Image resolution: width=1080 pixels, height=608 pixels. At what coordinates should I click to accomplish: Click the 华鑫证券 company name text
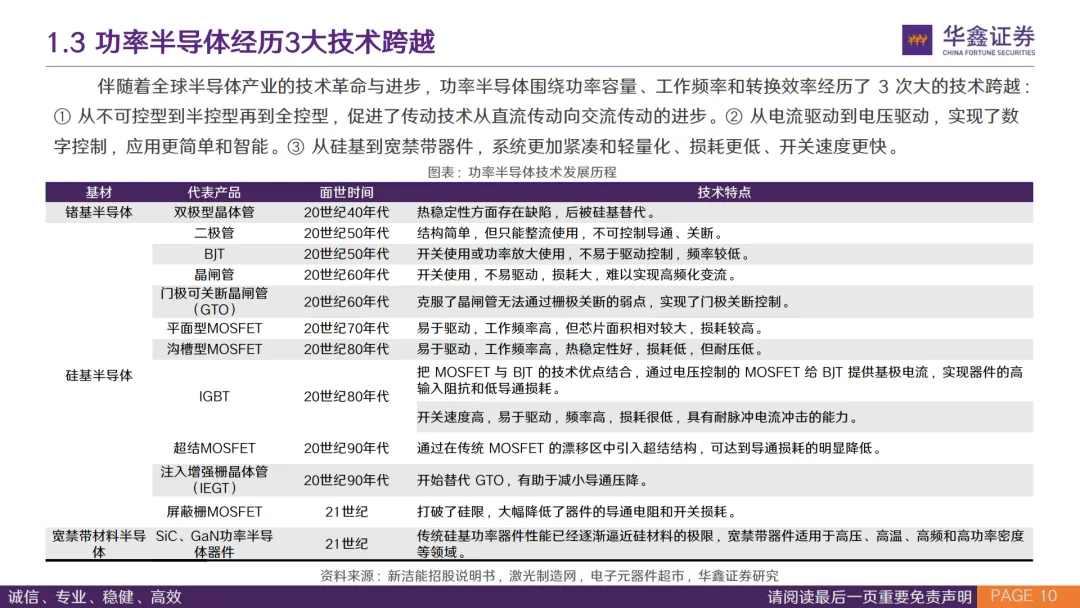tap(988, 36)
